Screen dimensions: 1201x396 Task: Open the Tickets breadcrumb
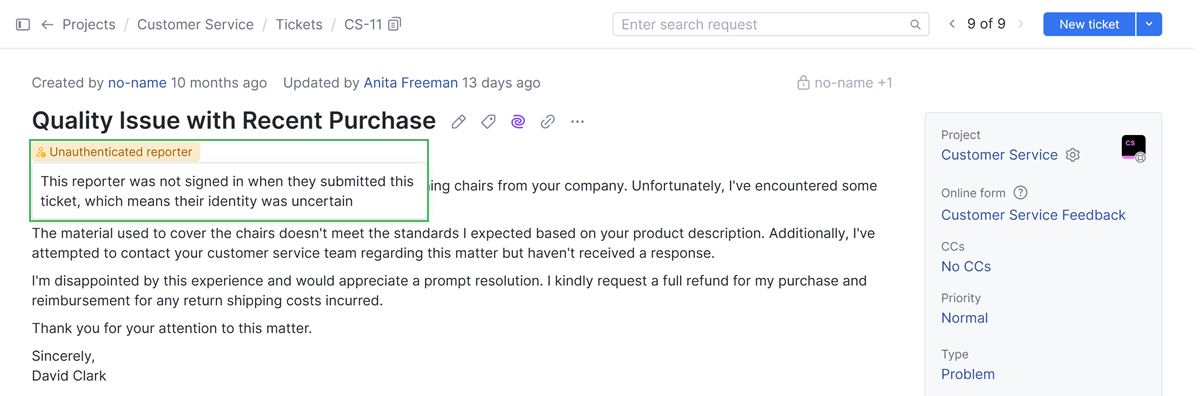click(x=299, y=24)
